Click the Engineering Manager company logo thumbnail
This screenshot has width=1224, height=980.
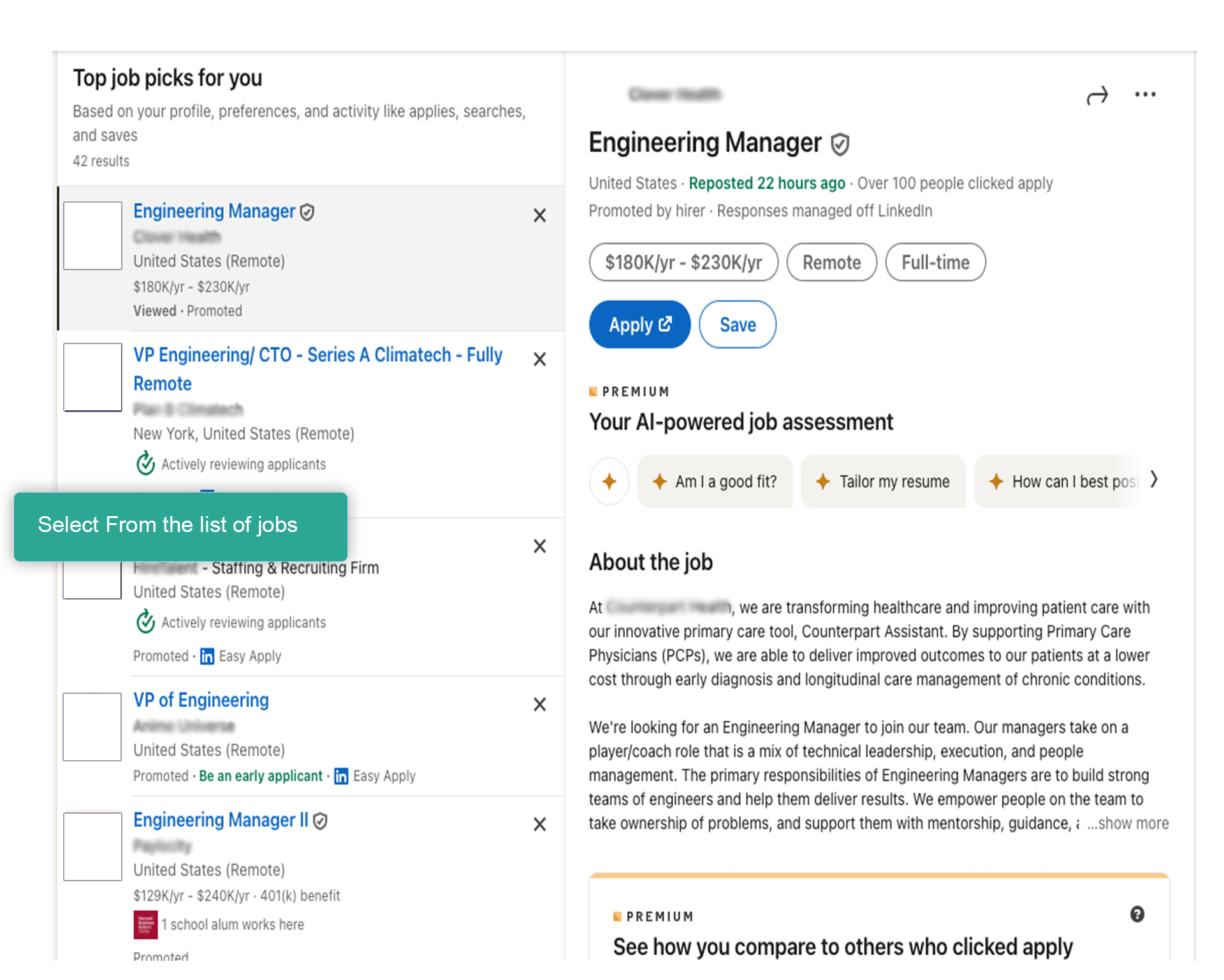[93, 236]
